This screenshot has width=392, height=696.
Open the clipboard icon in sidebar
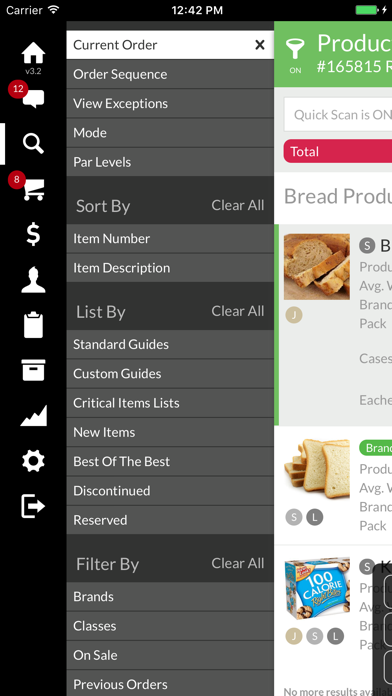(33, 325)
